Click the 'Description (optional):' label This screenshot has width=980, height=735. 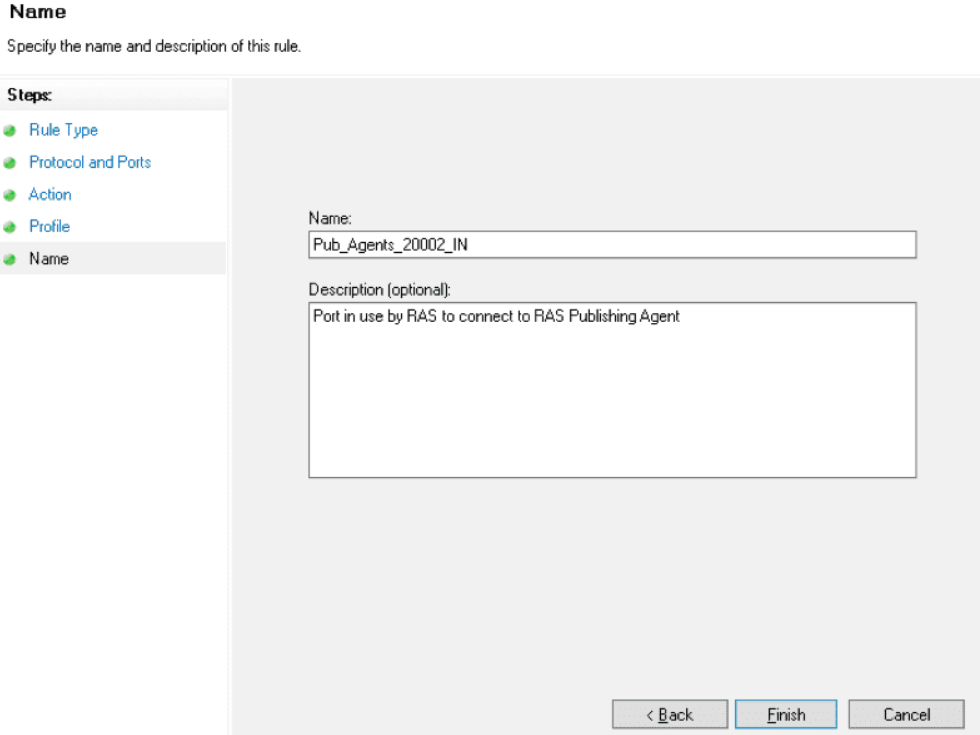coord(379,290)
